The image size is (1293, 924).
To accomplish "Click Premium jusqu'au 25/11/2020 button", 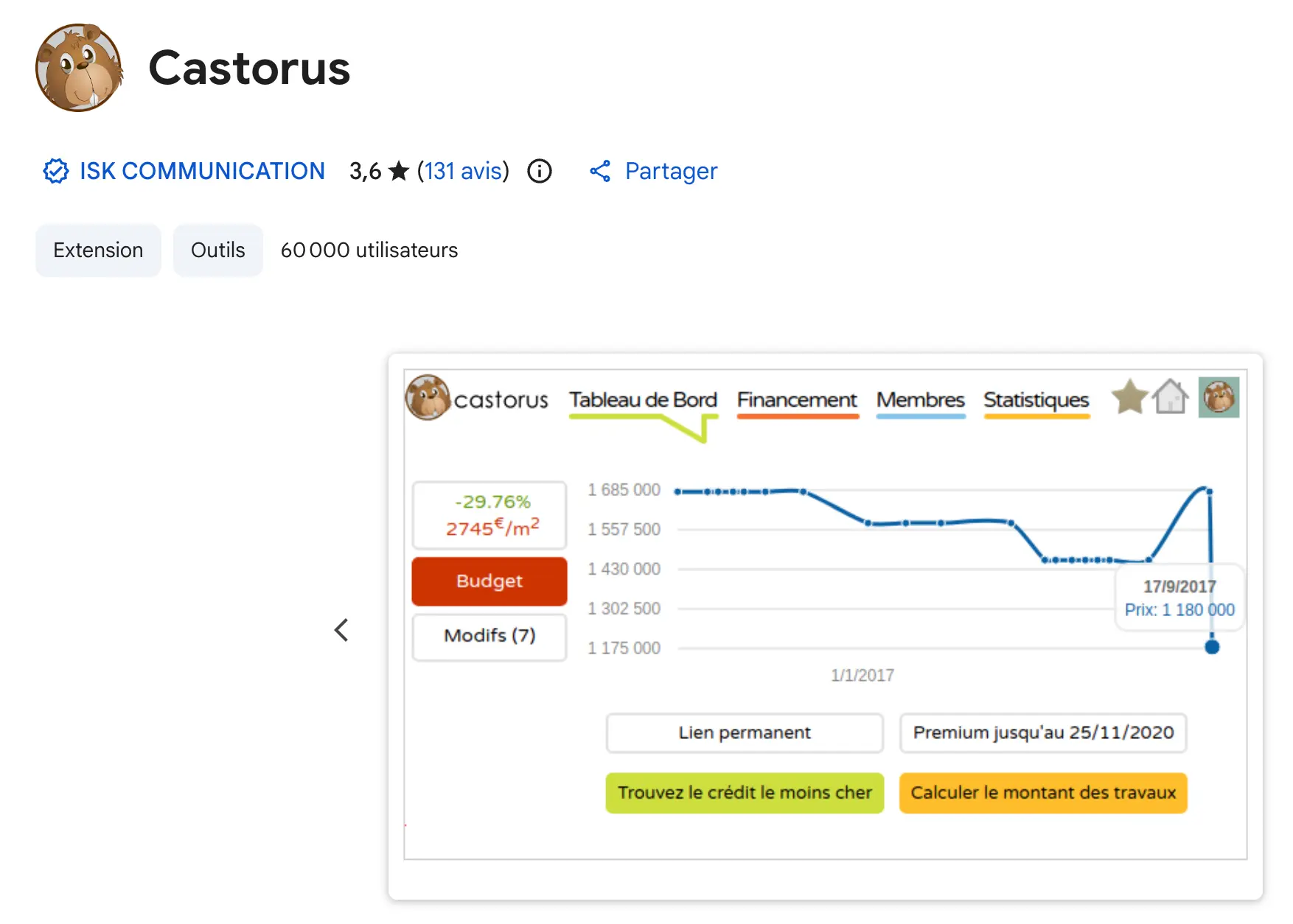I will pos(1043,732).
